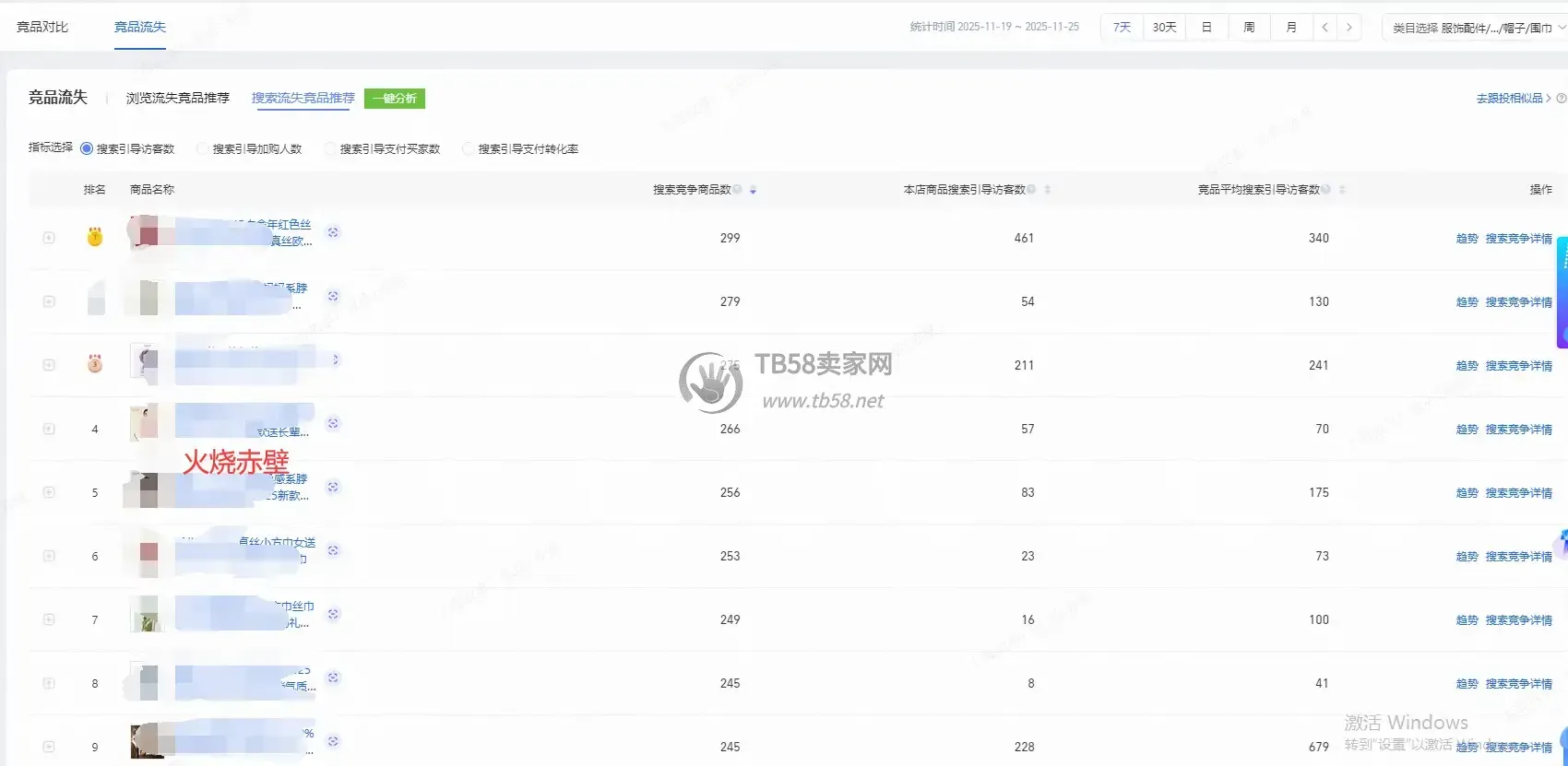Expand the rank 5 row
The height and width of the screenshot is (766, 1568).
coord(49,492)
